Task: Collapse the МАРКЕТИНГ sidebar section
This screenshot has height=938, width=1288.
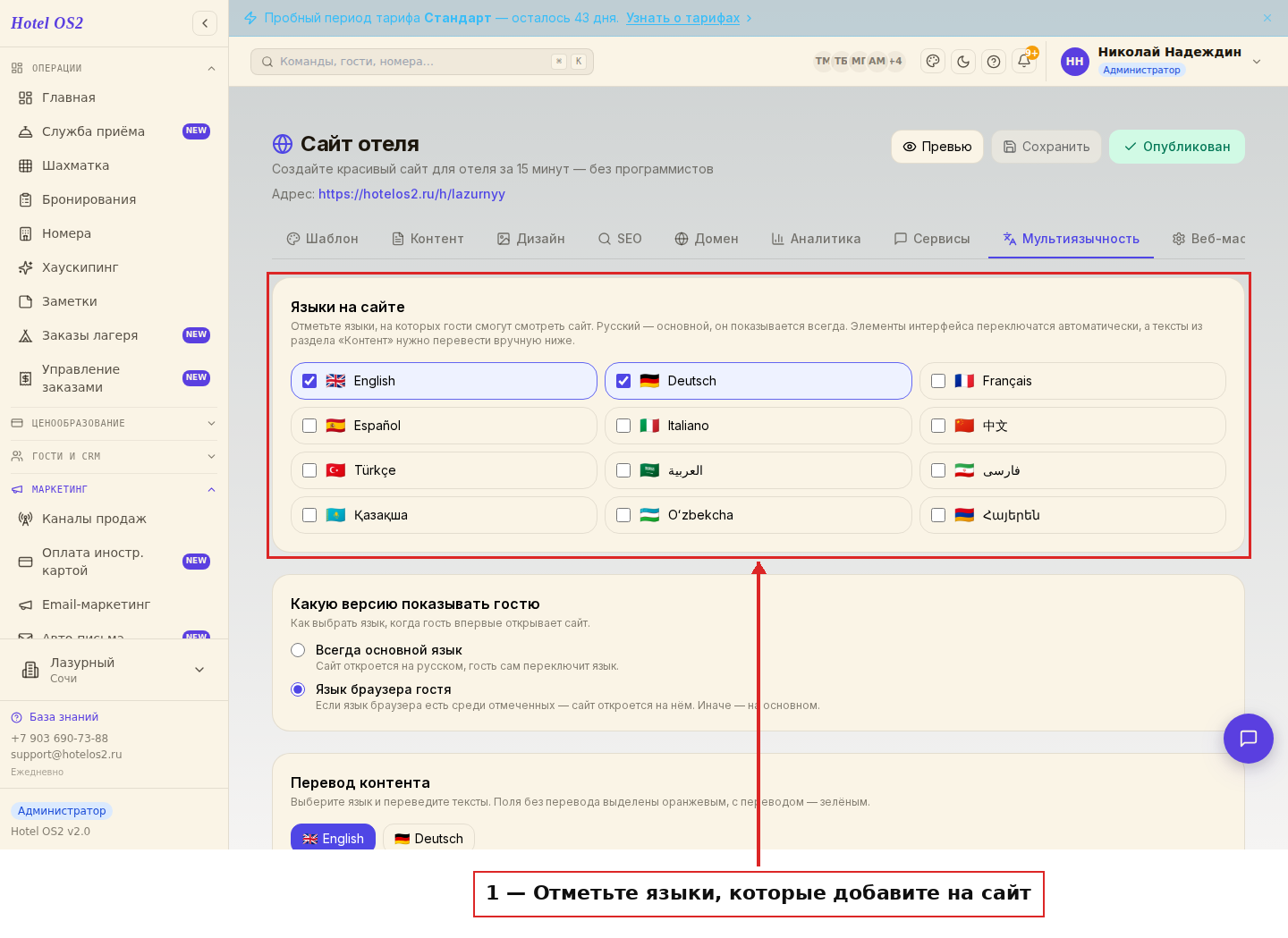Action: click(114, 489)
